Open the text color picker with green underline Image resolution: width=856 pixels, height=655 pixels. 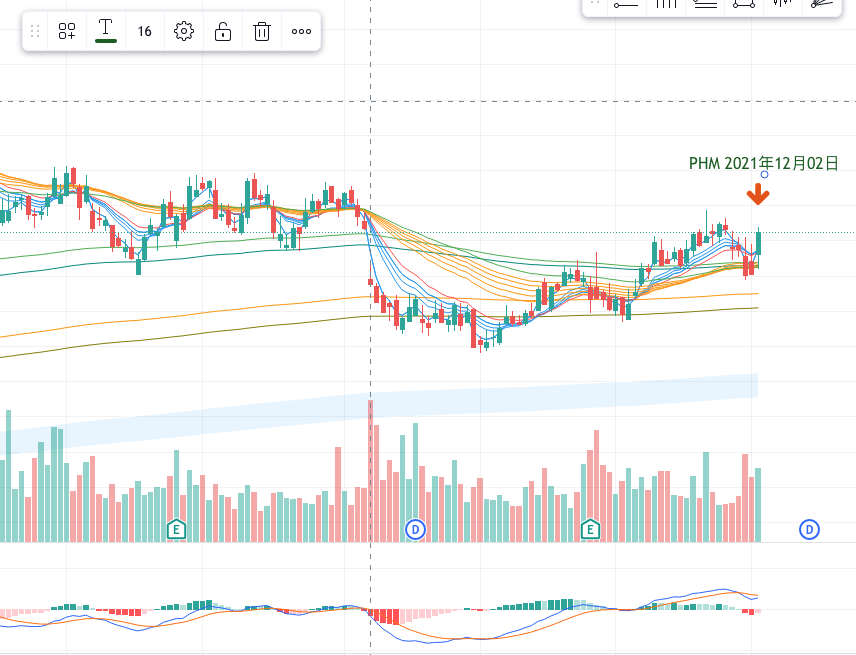[105, 30]
